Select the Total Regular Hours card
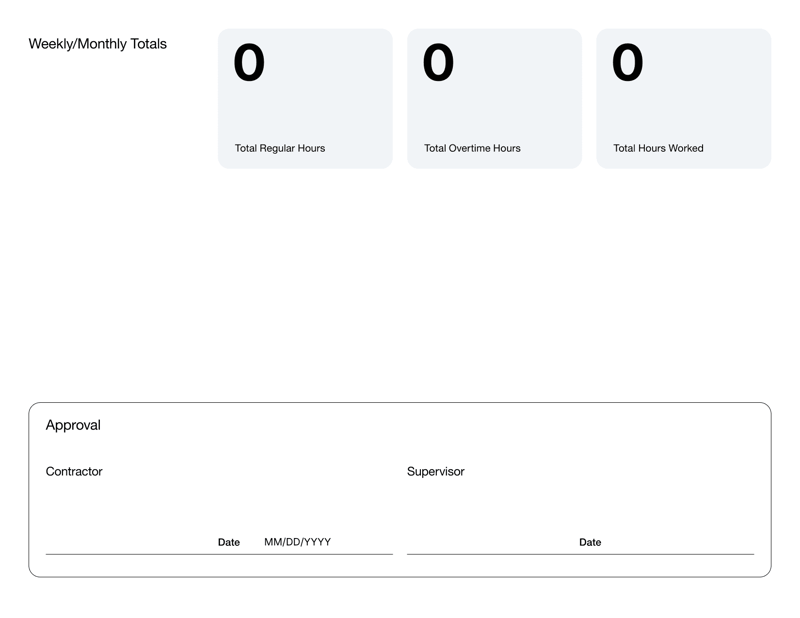 [304, 98]
